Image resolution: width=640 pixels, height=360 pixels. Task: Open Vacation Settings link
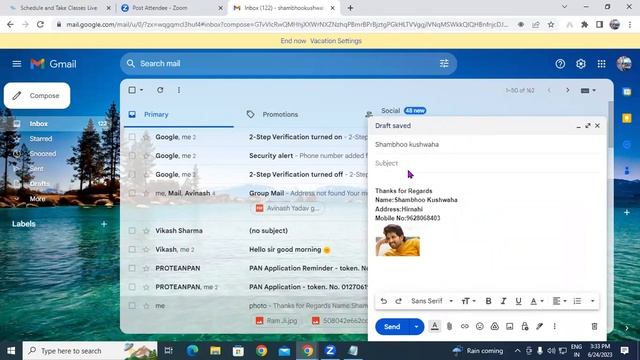click(x=336, y=41)
